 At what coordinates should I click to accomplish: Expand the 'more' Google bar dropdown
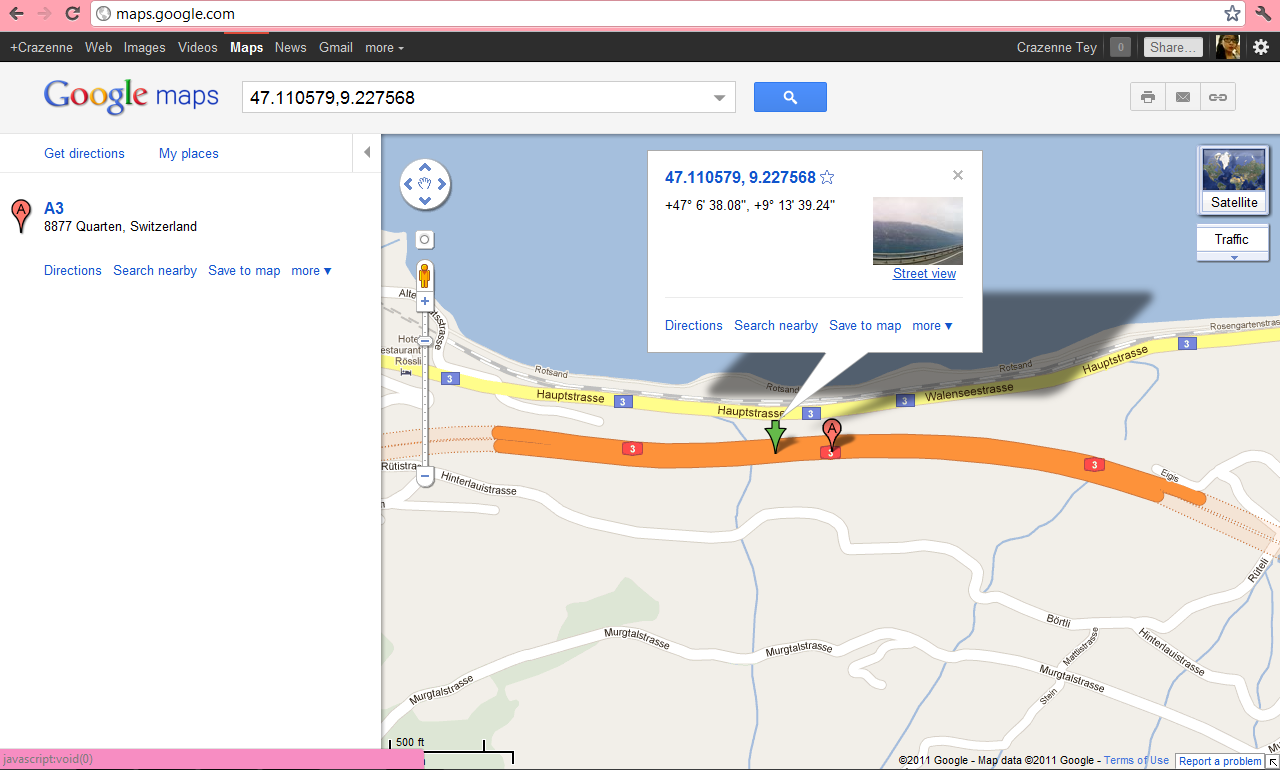click(x=384, y=47)
